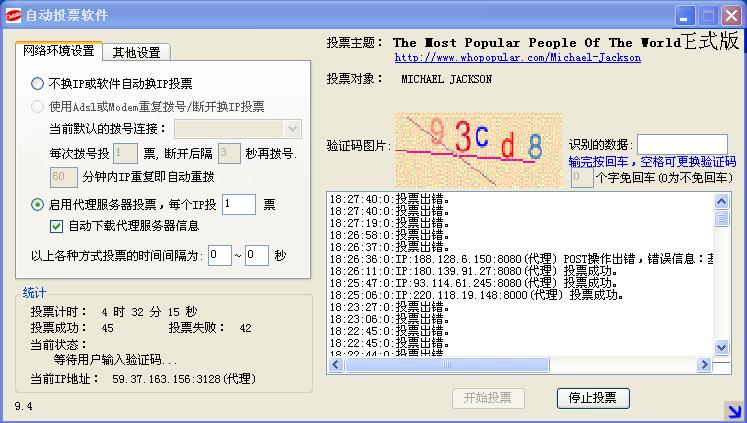
Task: Click the 正式版 label
Action: pos(711,41)
